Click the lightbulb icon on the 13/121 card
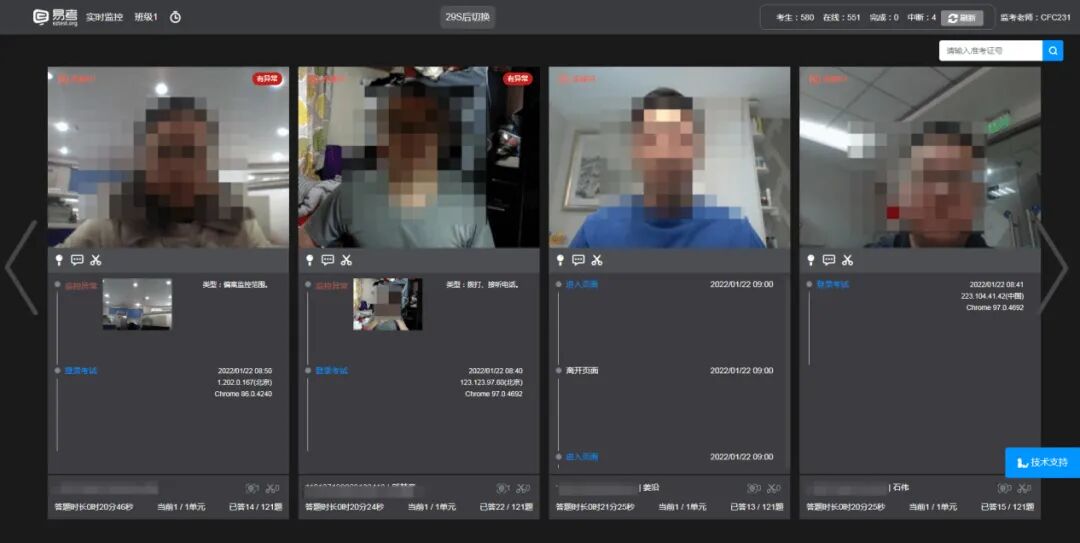This screenshot has height=543, width=1080. click(561, 260)
